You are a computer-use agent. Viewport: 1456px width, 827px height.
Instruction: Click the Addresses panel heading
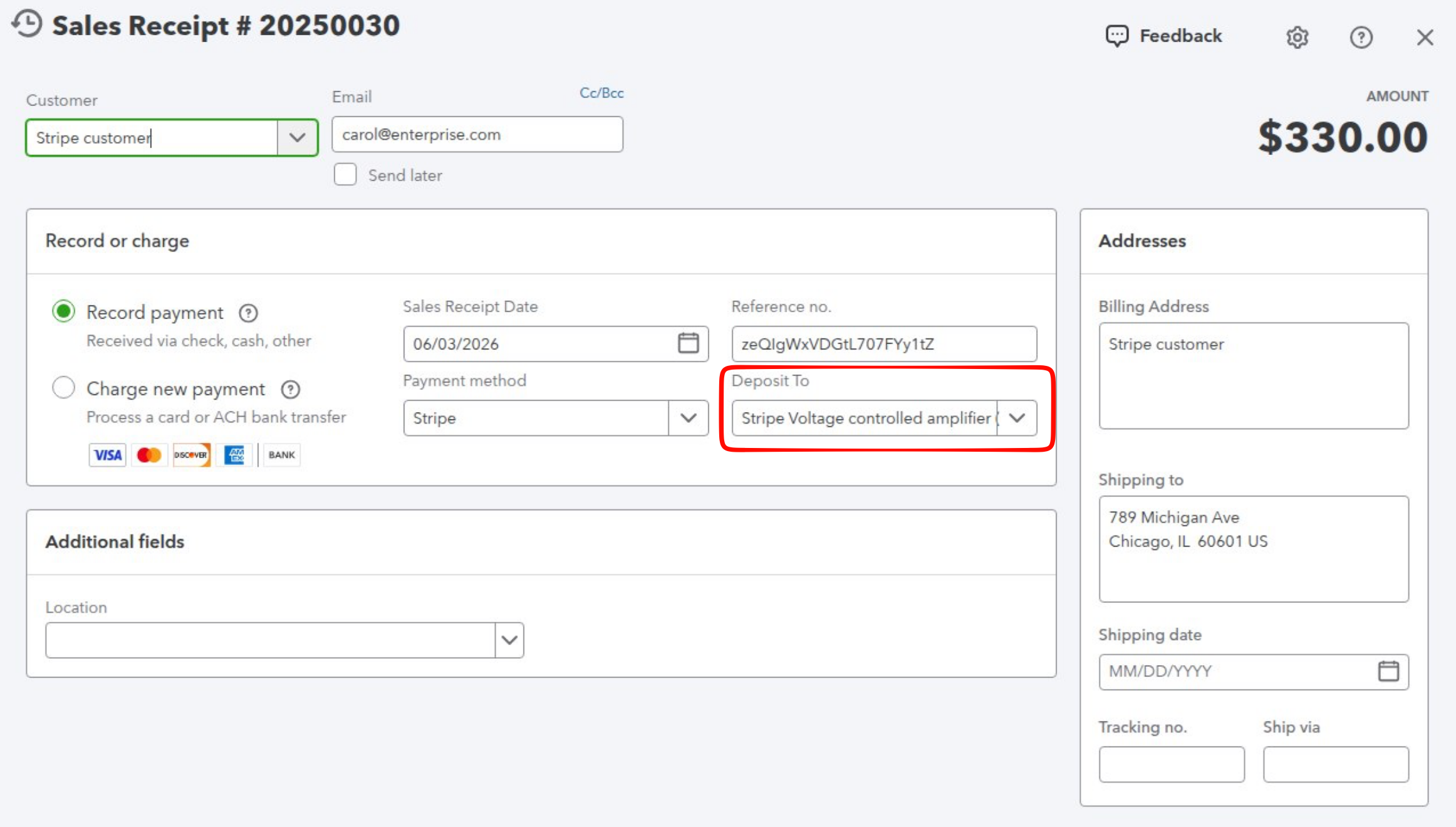point(1142,241)
